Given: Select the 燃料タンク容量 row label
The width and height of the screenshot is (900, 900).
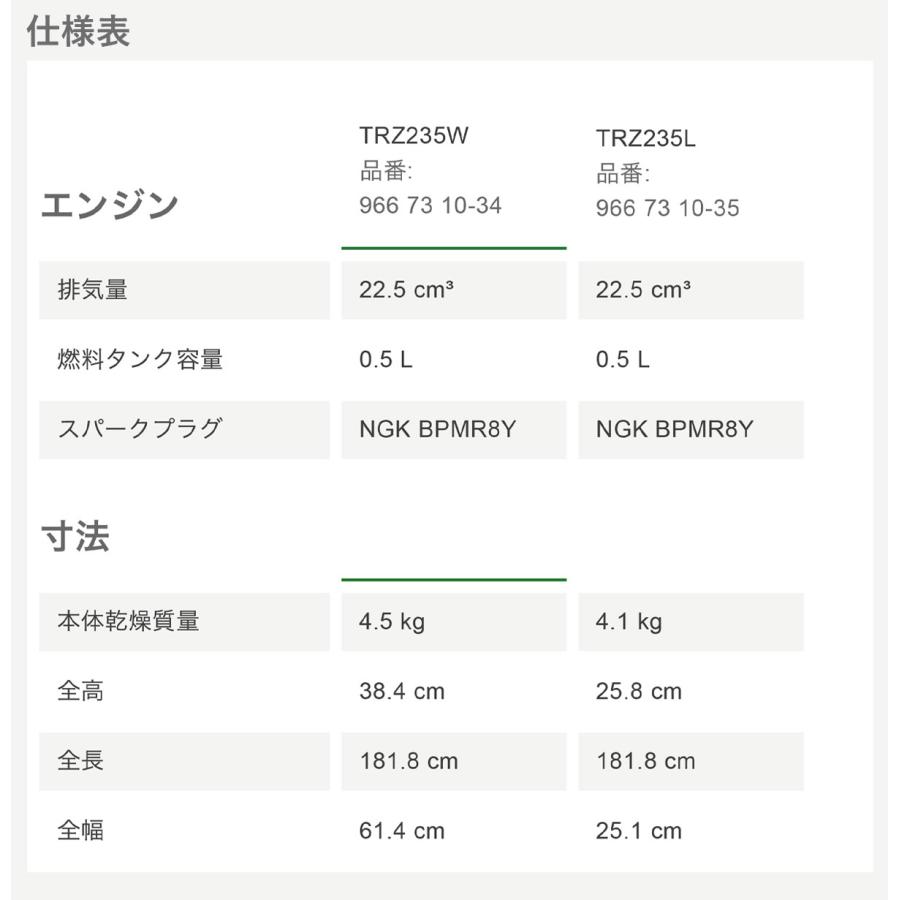Looking at the screenshot, I should click(140, 360).
